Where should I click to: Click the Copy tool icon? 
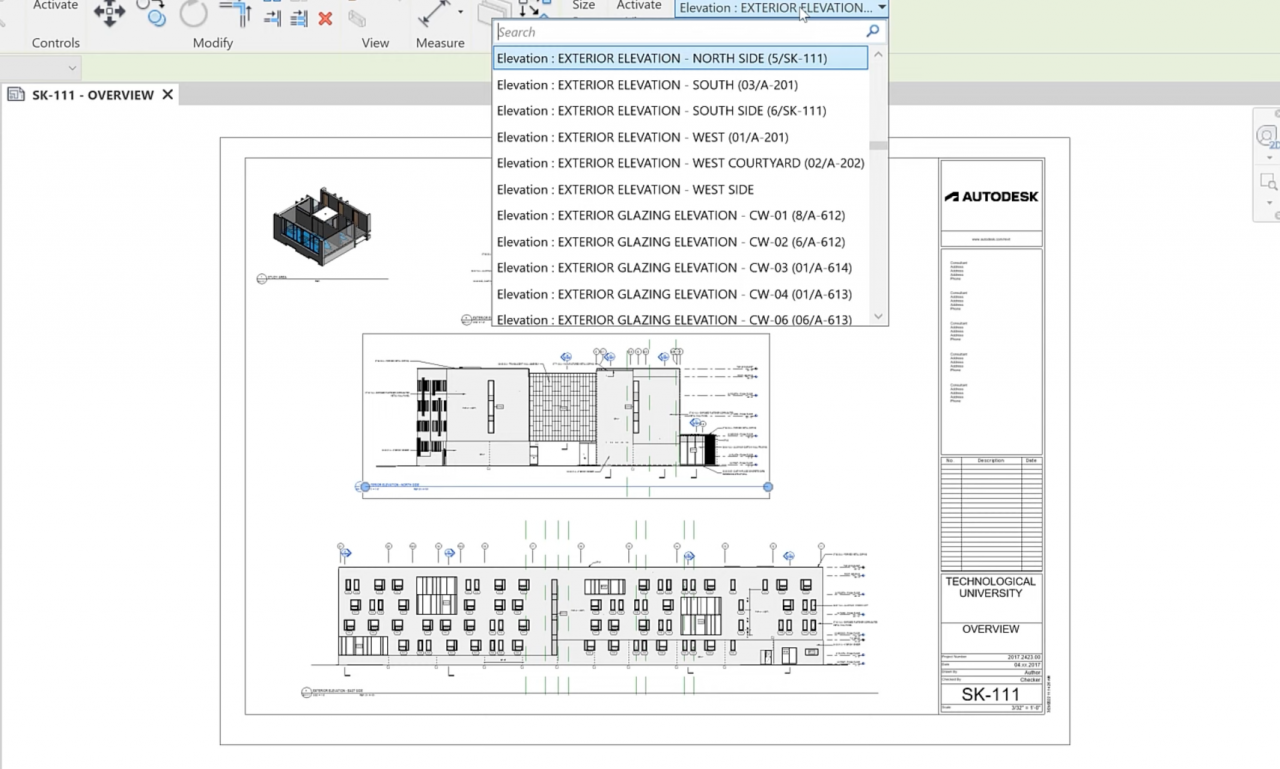pyautogui.click(x=151, y=13)
